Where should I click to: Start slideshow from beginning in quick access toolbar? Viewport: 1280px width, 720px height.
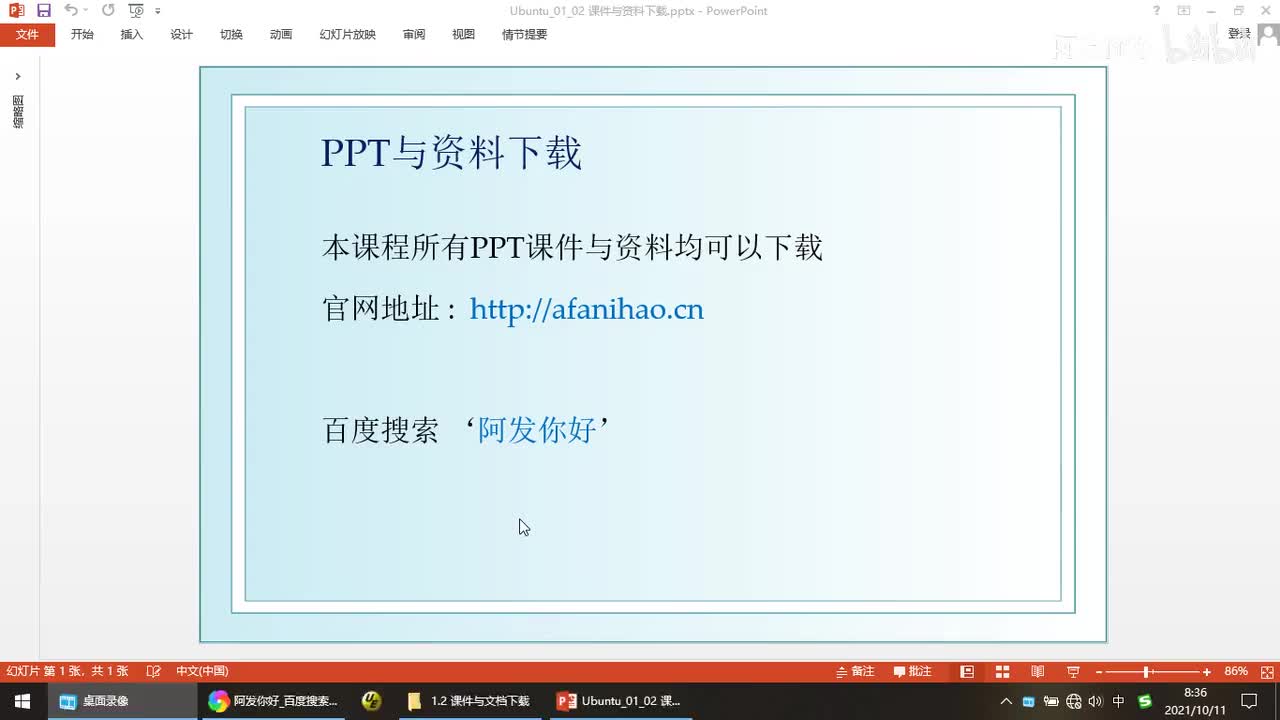[136, 11]
